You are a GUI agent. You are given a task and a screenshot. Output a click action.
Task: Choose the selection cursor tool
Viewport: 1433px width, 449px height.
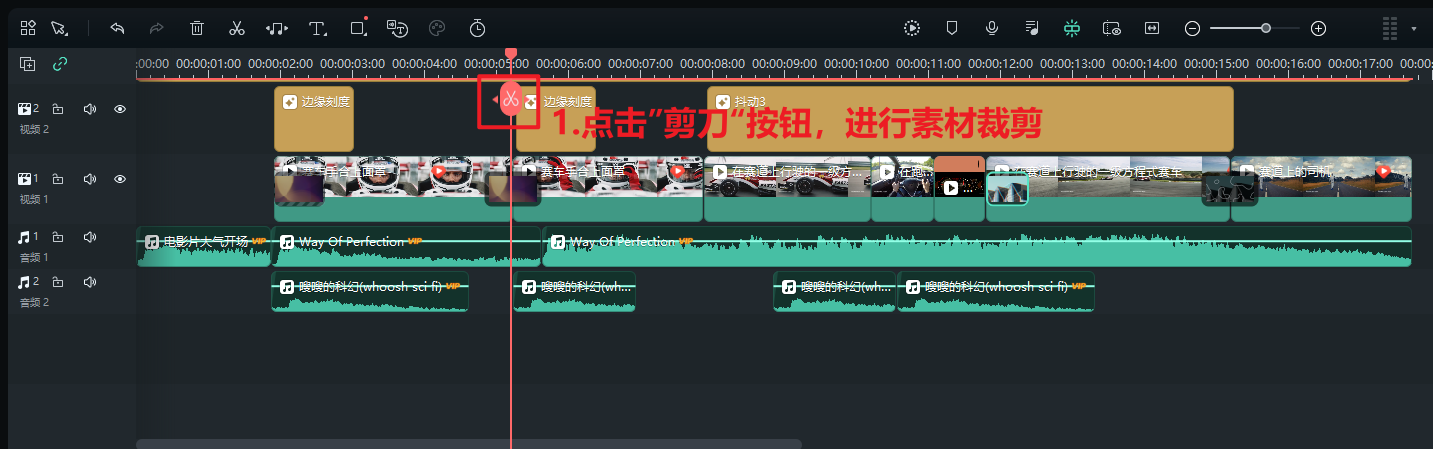58,28
